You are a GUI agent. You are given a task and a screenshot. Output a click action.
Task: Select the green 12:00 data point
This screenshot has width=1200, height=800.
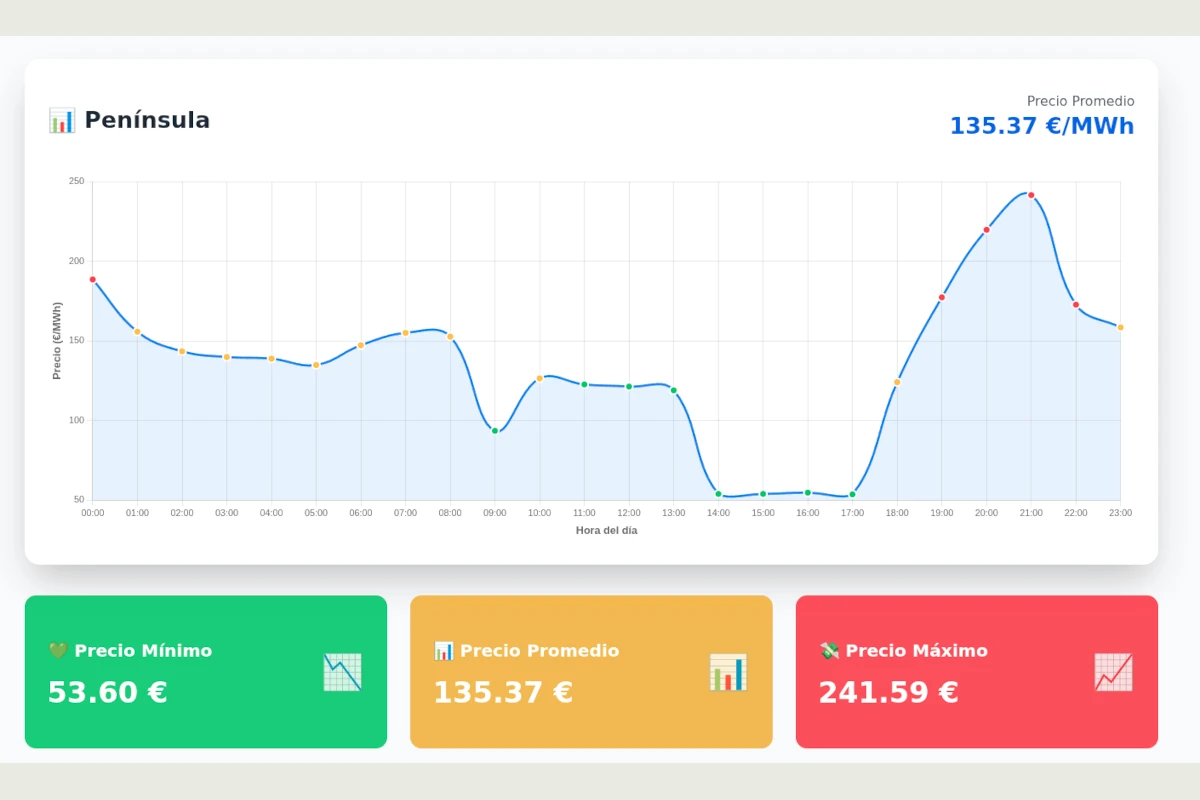coord(629,386)
